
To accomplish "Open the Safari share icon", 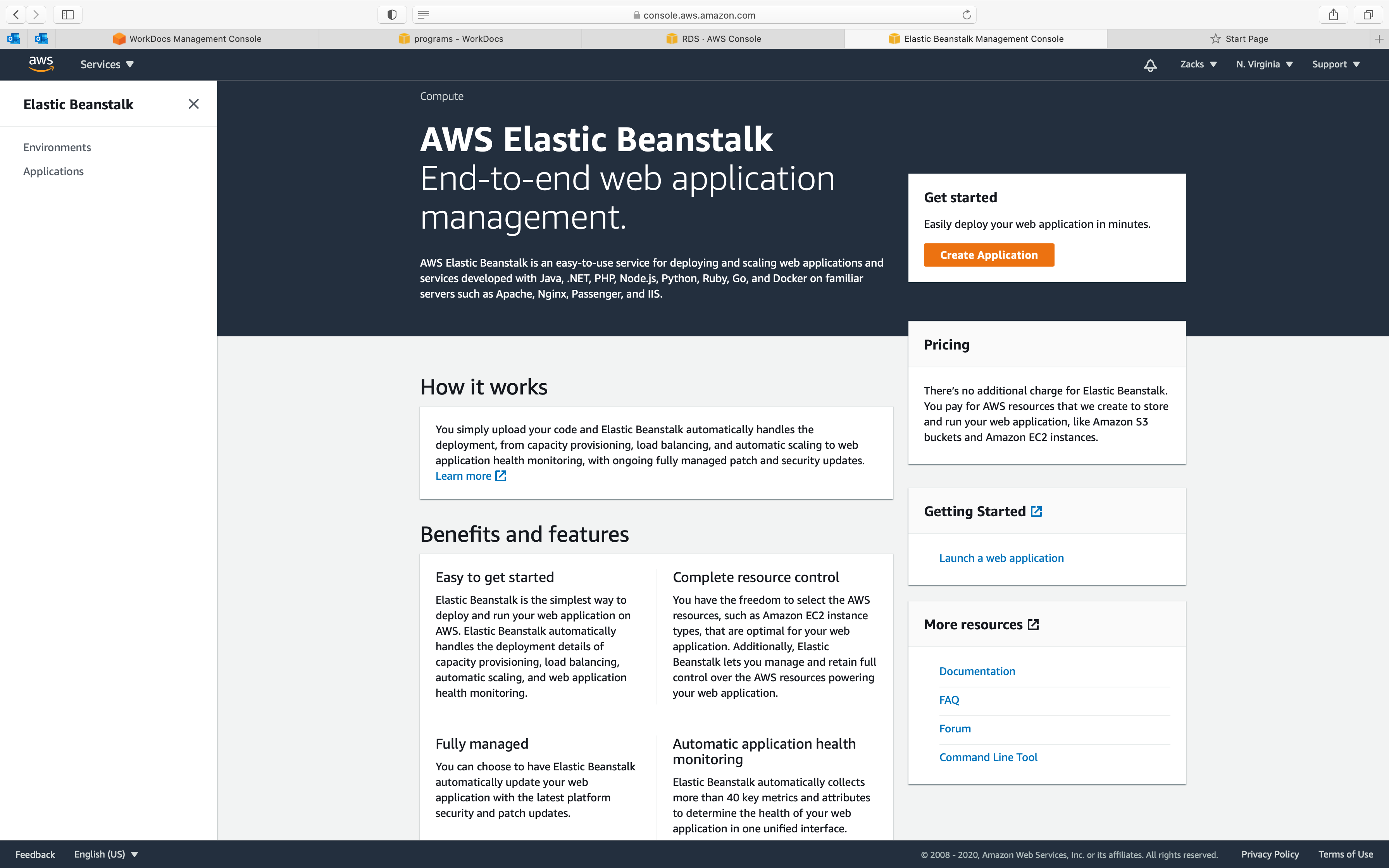I will (x=1333, y=15).
